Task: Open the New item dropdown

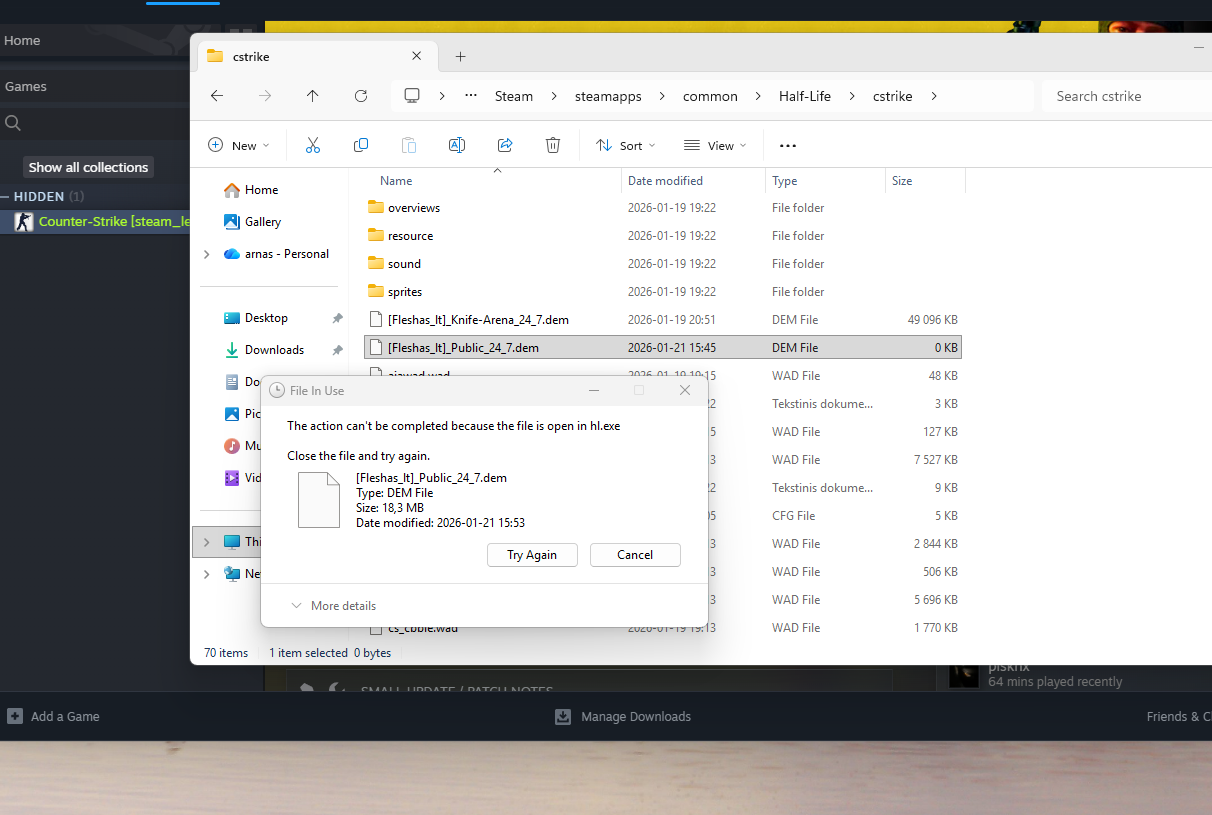Action: pos(239,146)
